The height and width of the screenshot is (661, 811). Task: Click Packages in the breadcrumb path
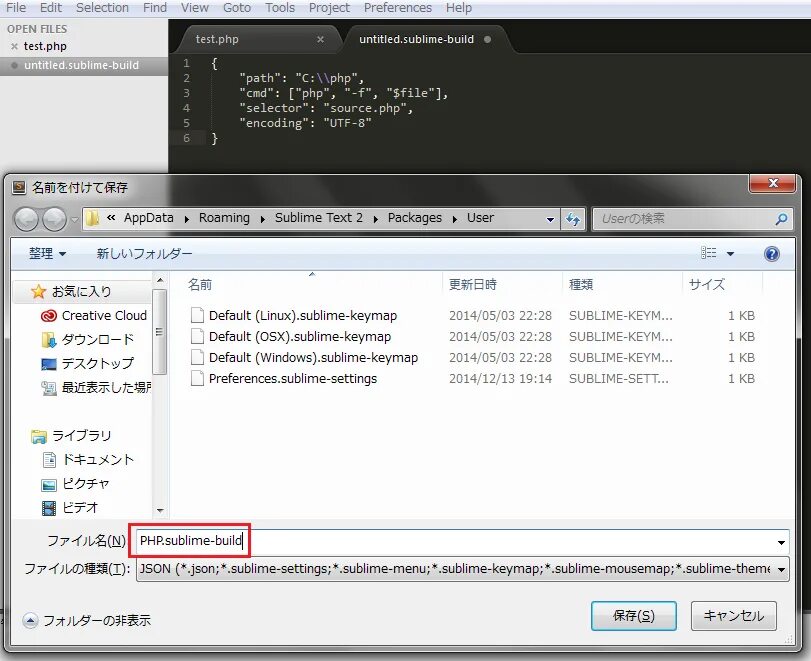click(415, 218)
